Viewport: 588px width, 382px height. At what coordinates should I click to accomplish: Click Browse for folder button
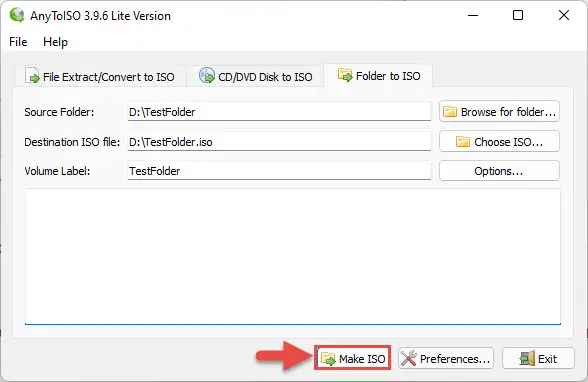click(x=499, y=111)
